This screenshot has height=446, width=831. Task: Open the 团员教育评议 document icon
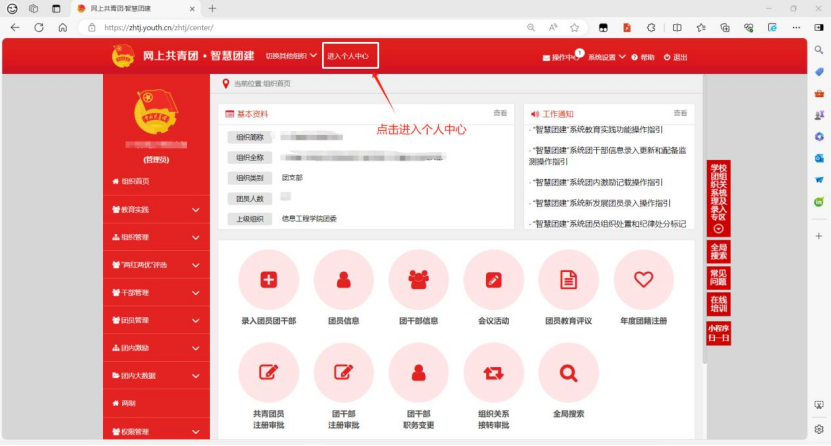point(568,279)
